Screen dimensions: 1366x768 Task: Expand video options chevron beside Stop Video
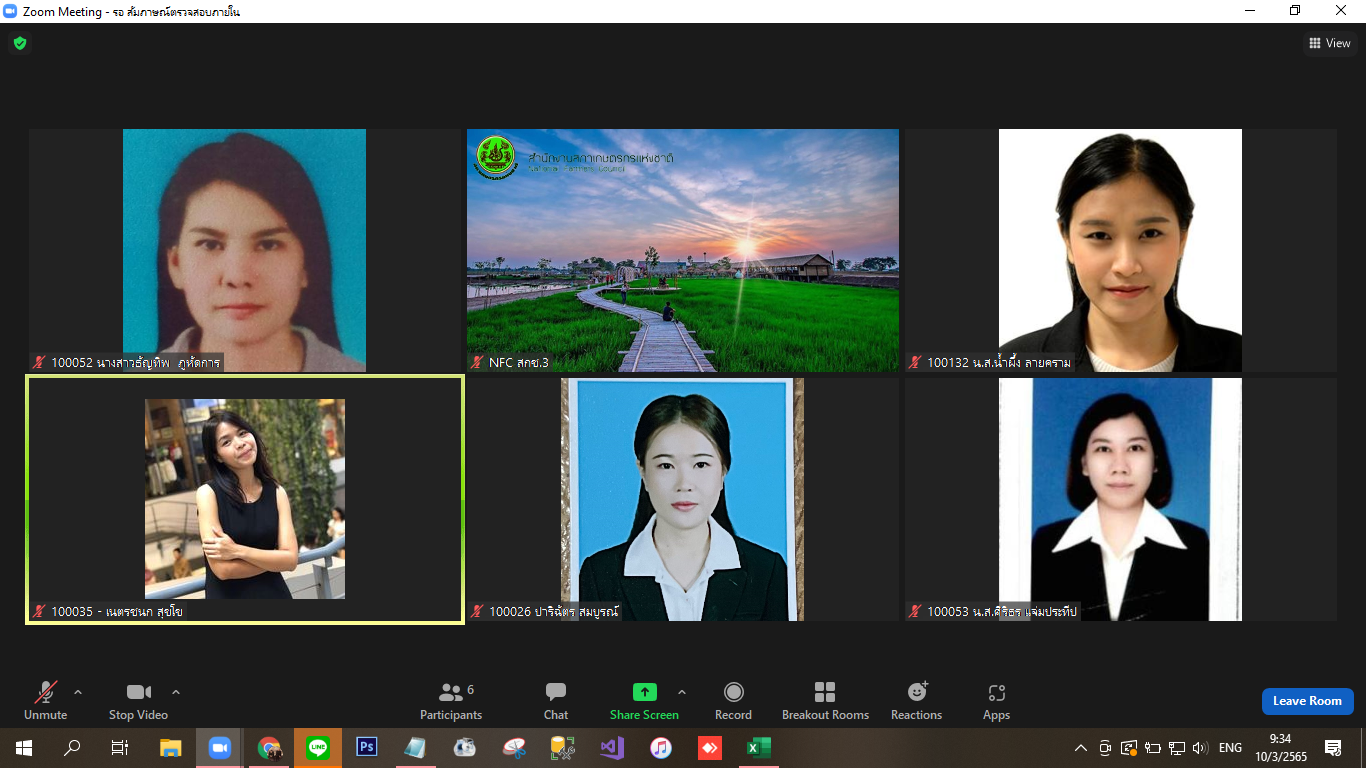(176, 691)
